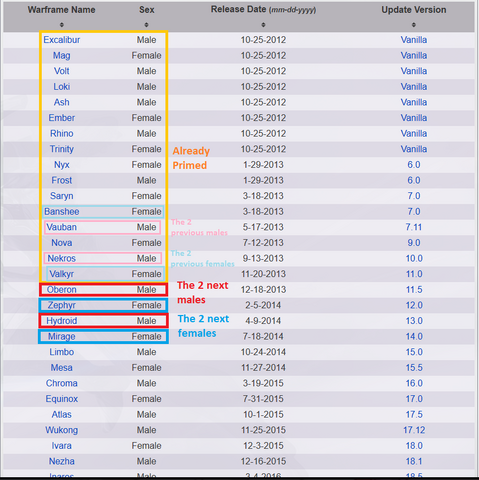Sort table by Update Version column arrows
The height and width of the screenshot is (480, 479).
tap(414, 25)
